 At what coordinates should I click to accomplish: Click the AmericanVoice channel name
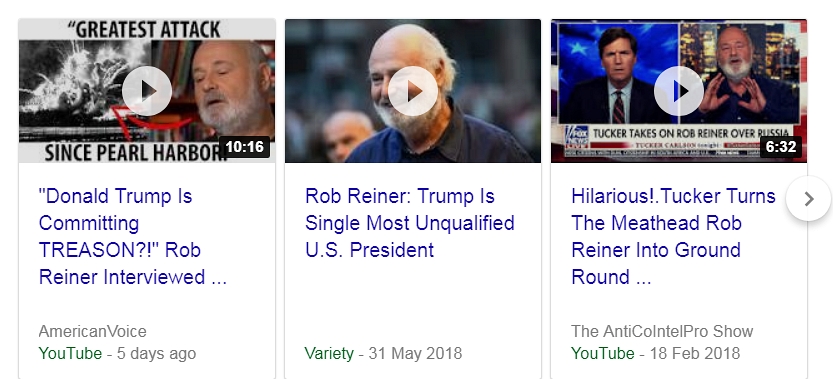point(92,332)
